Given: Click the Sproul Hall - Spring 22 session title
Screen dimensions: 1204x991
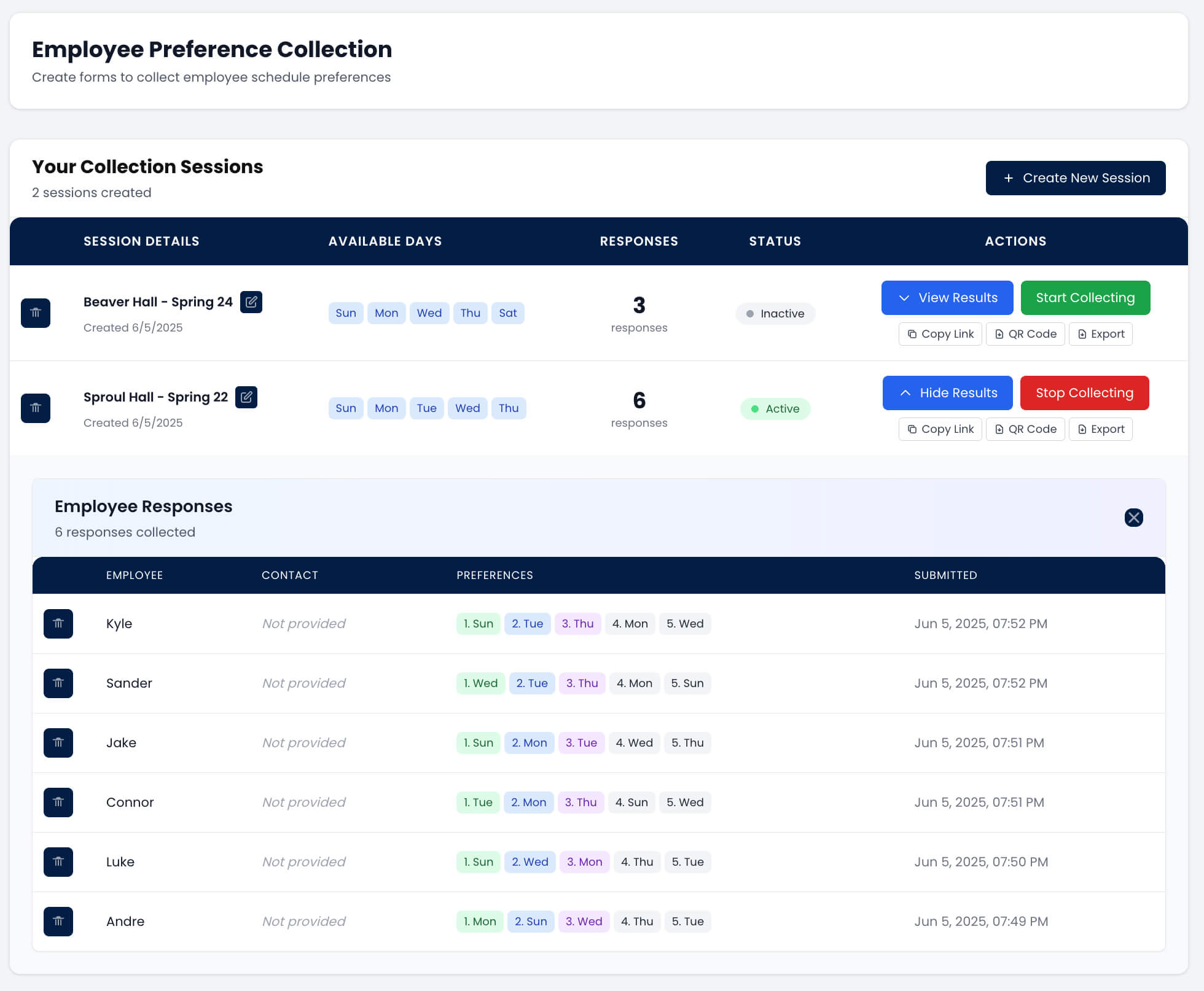Looking at the screenshot, I should pyautogui.click(x=155, y=397).
